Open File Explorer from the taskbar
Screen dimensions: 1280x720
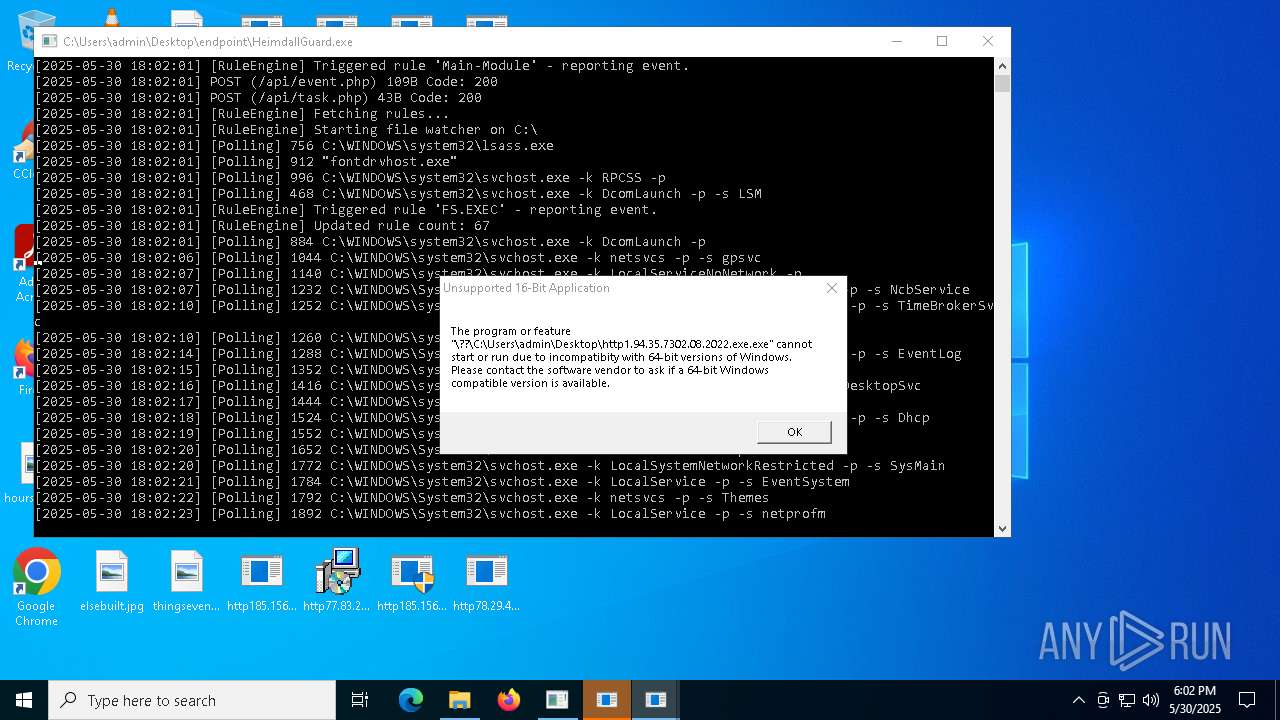coord(459,700)
